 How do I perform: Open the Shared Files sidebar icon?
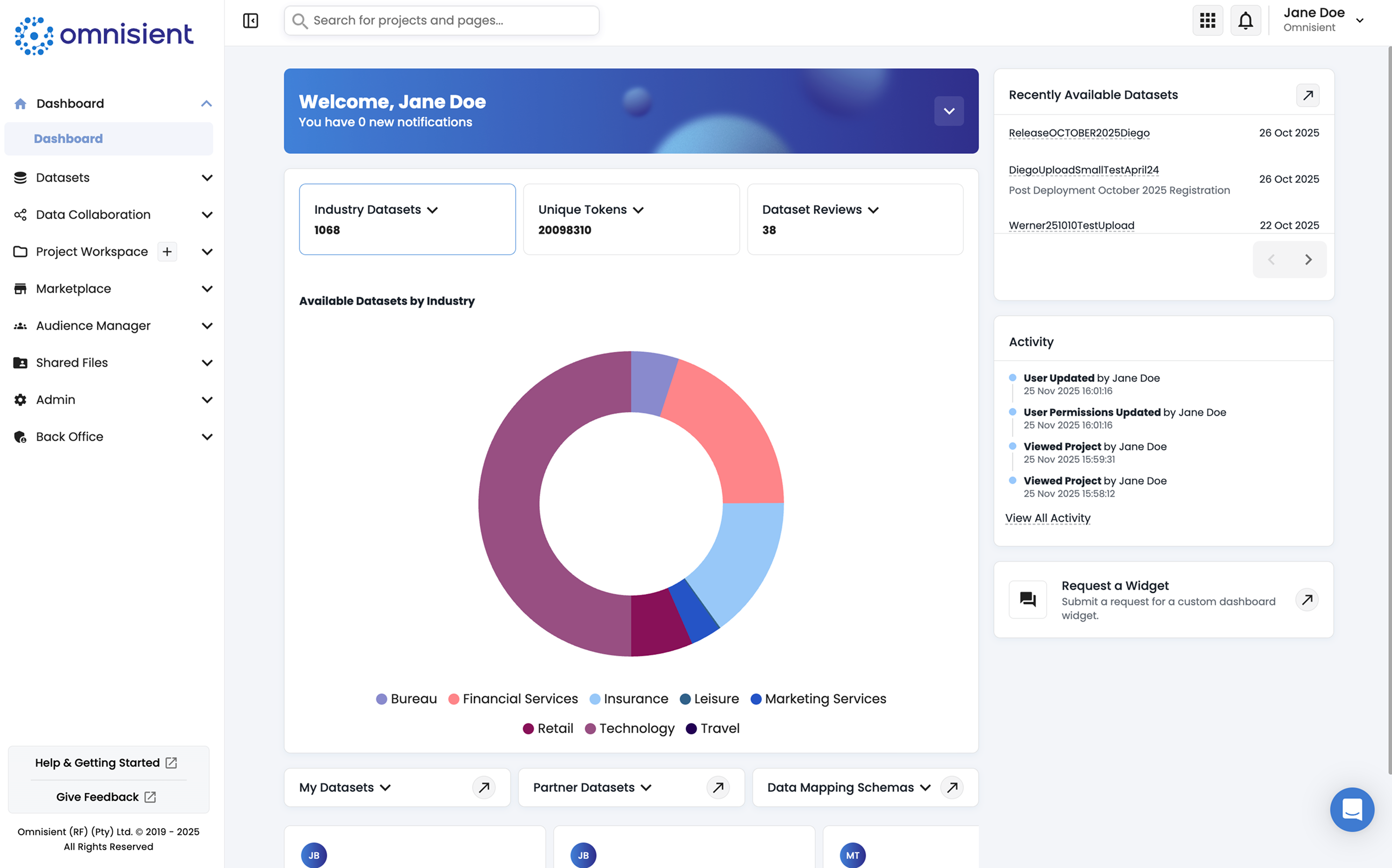[21, 362]
